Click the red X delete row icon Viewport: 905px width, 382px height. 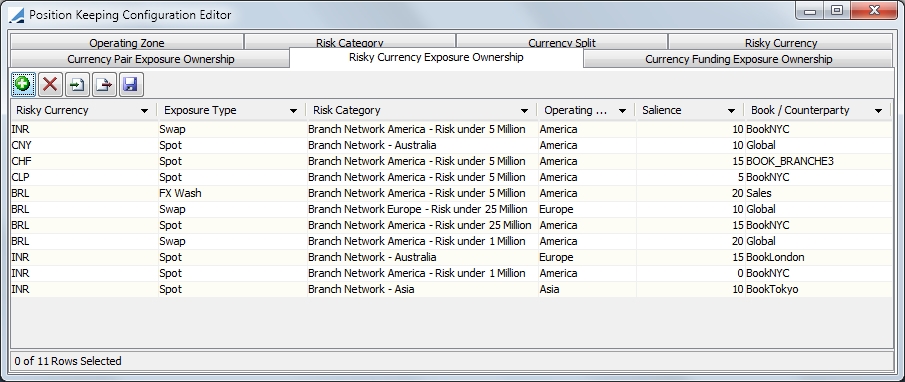coord(50,85)
